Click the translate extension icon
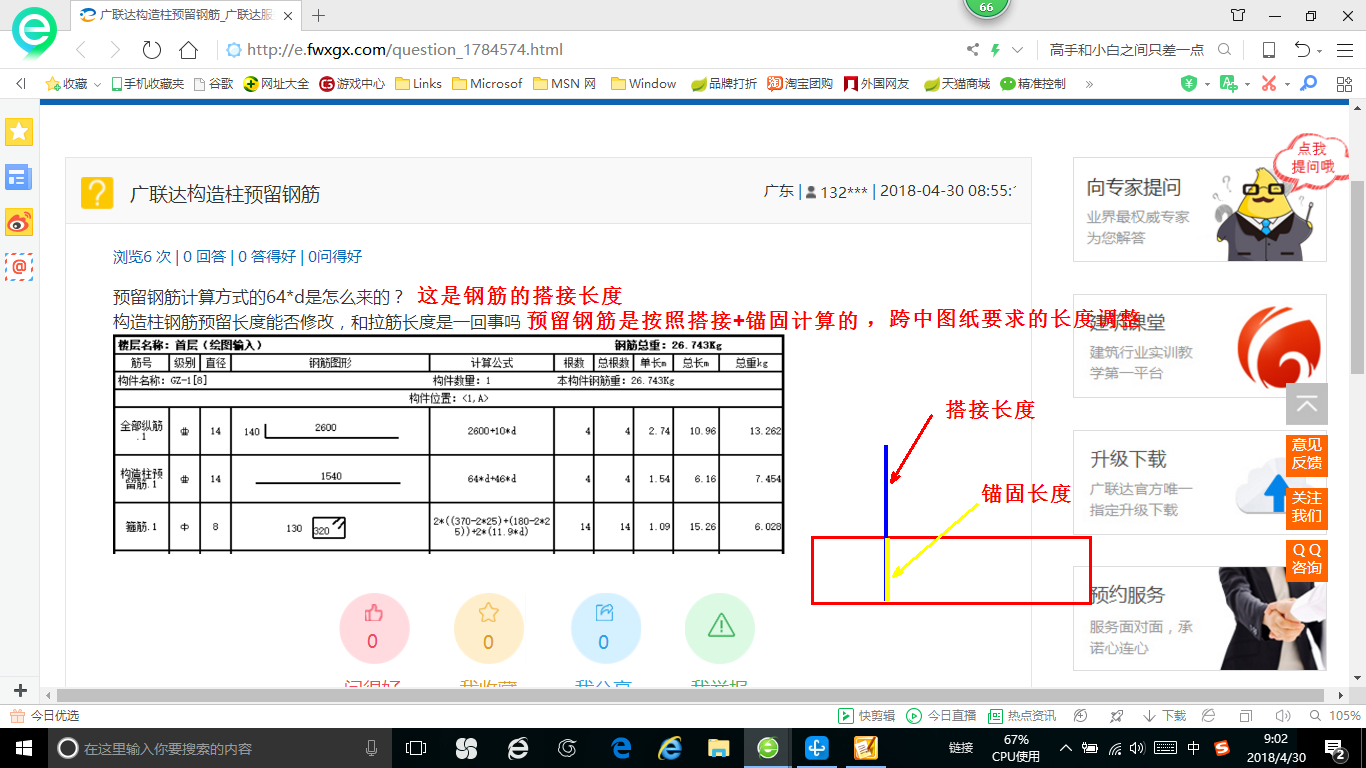The width and height of the screenshot is (1366, 768). click(x=1229, y=84)
